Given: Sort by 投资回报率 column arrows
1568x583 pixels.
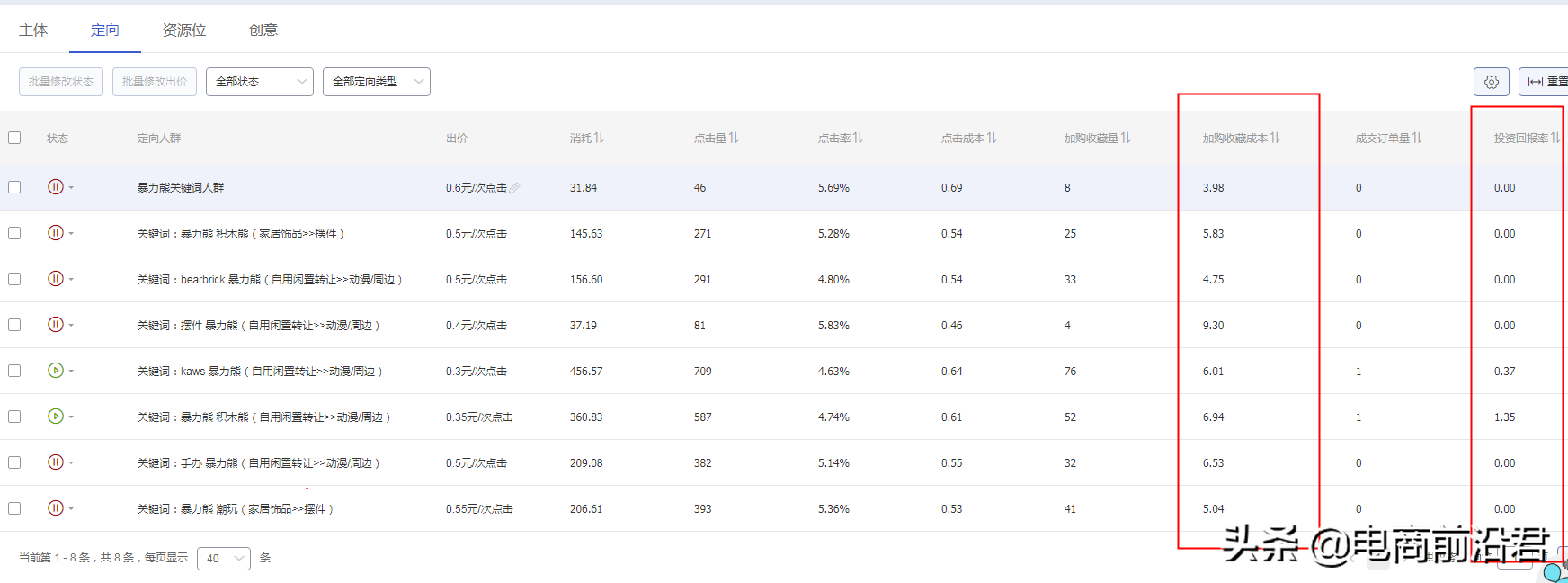Looking at the screenshot, I should (x=1555, y=138).
